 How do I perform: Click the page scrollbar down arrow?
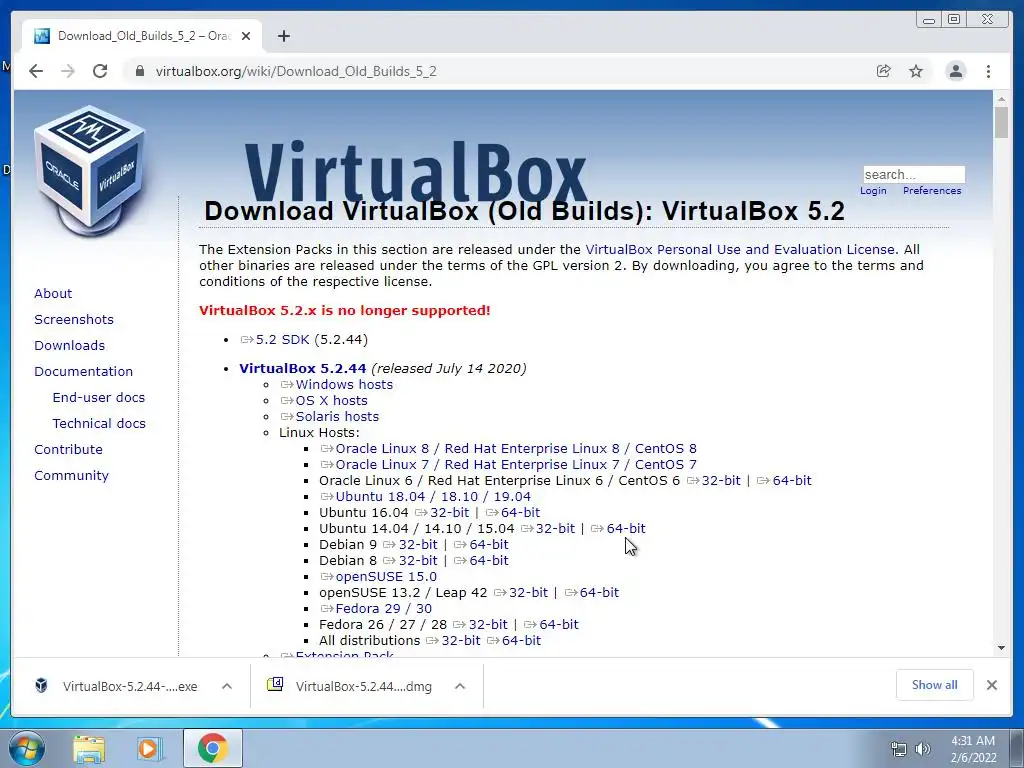pyautogui.click(x=1001, y=648)
